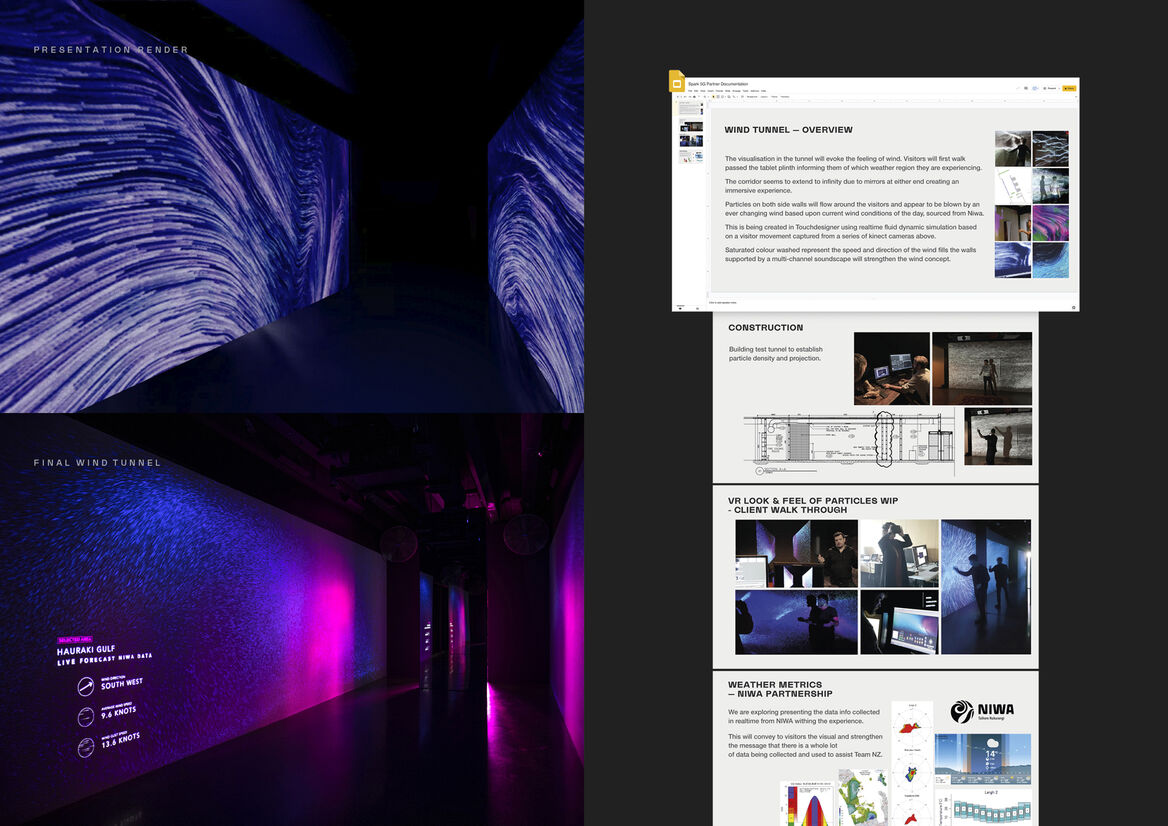Click the Explore icon in bottom-right corner
This screenshot has width=1168, height=826.
tap(1073, 307)
